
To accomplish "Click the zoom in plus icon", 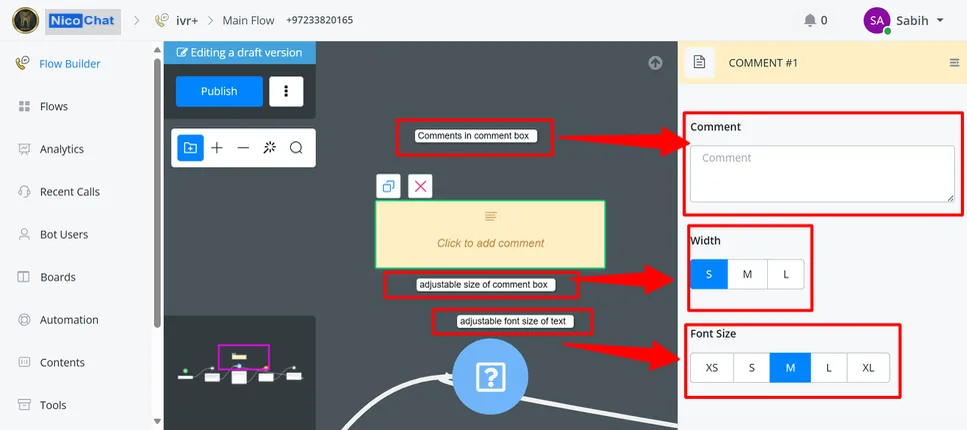I will pos(217,148).
